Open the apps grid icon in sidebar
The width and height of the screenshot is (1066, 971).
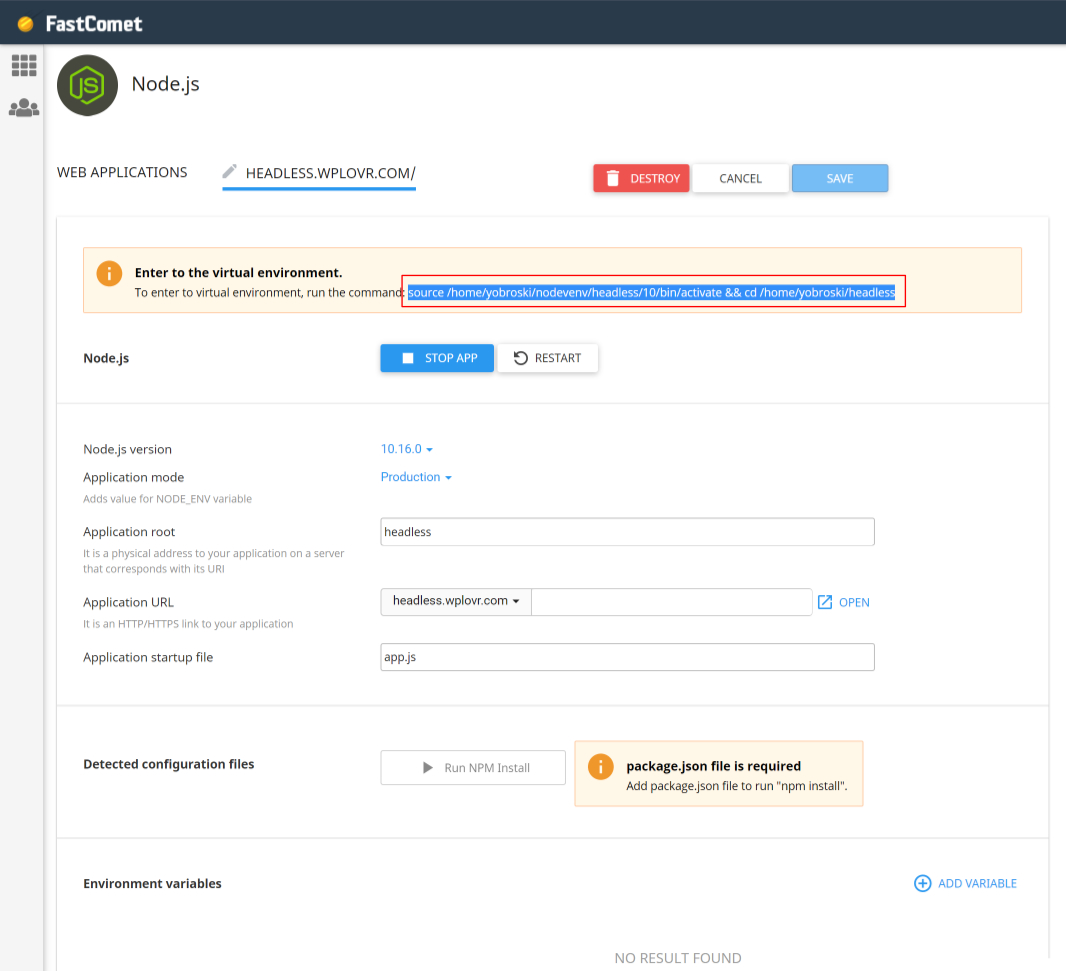[x=24, y=66]
